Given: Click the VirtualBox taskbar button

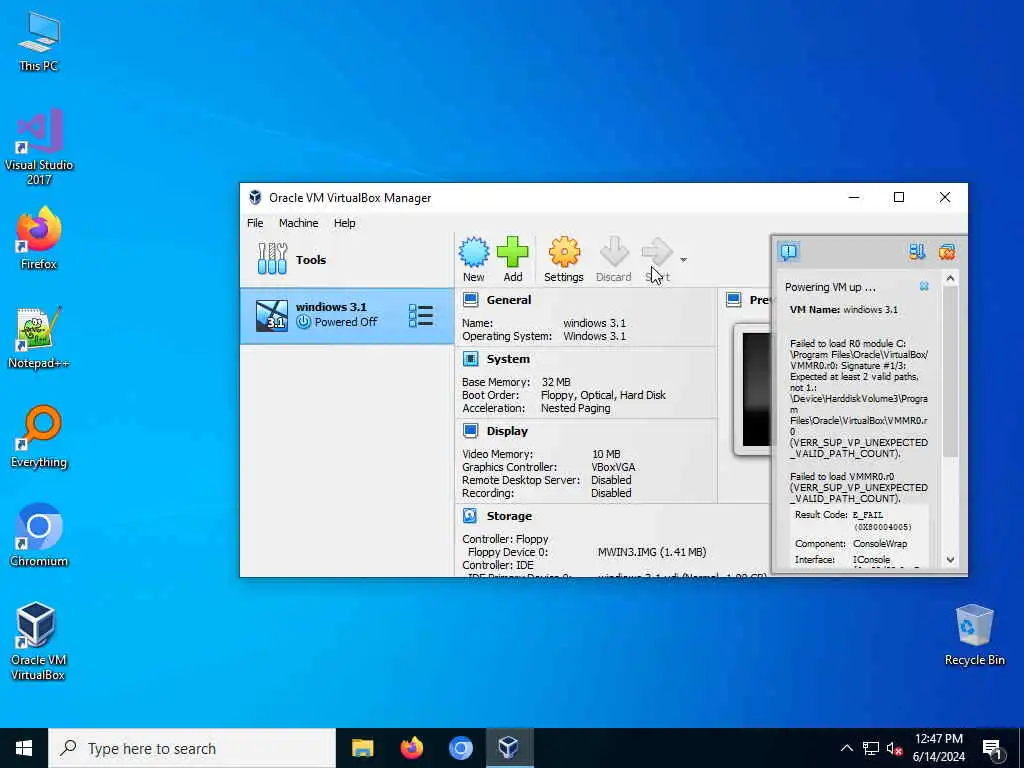Looking at the screenshot, I should click(509, 748).
